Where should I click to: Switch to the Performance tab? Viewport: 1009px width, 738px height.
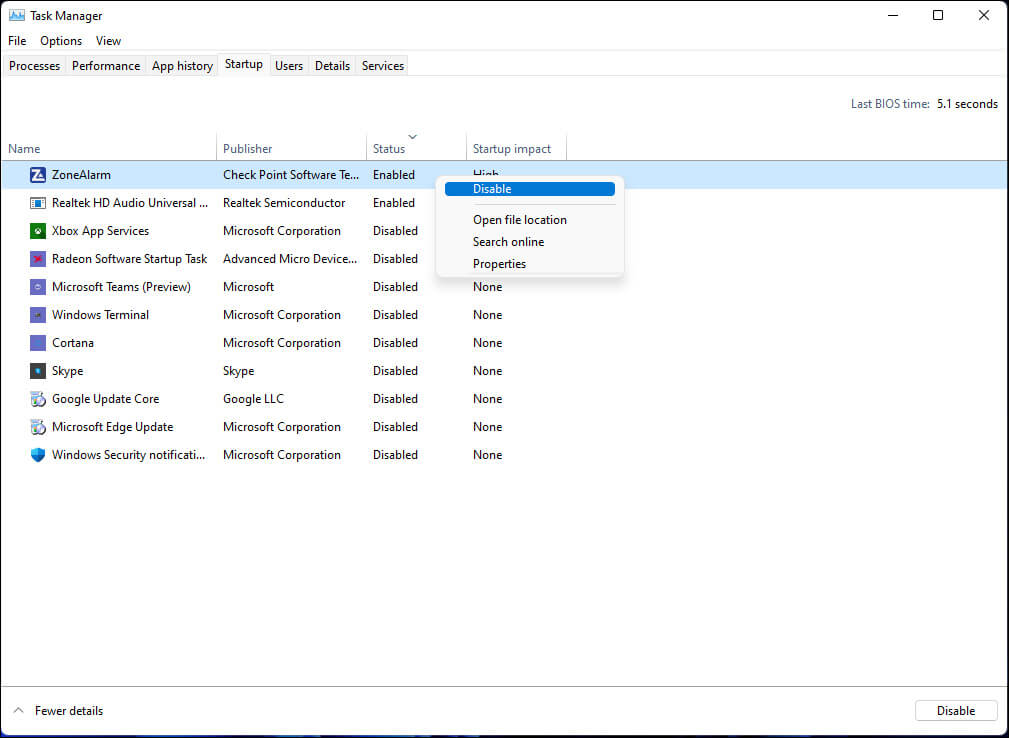pos(106,66)
